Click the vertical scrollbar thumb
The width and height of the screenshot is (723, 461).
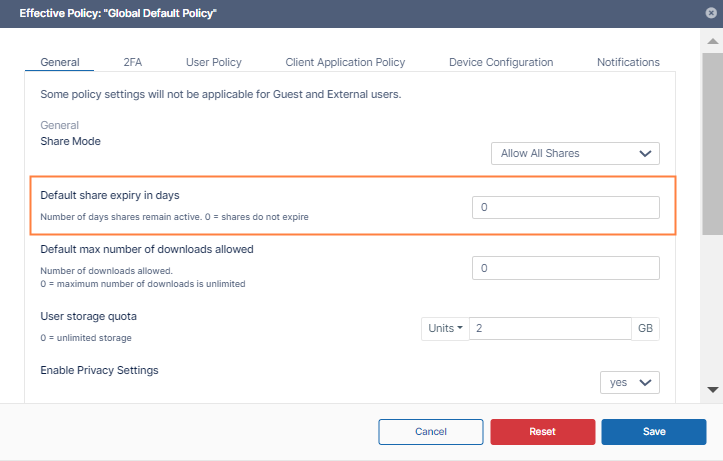[x=713, y=140]
